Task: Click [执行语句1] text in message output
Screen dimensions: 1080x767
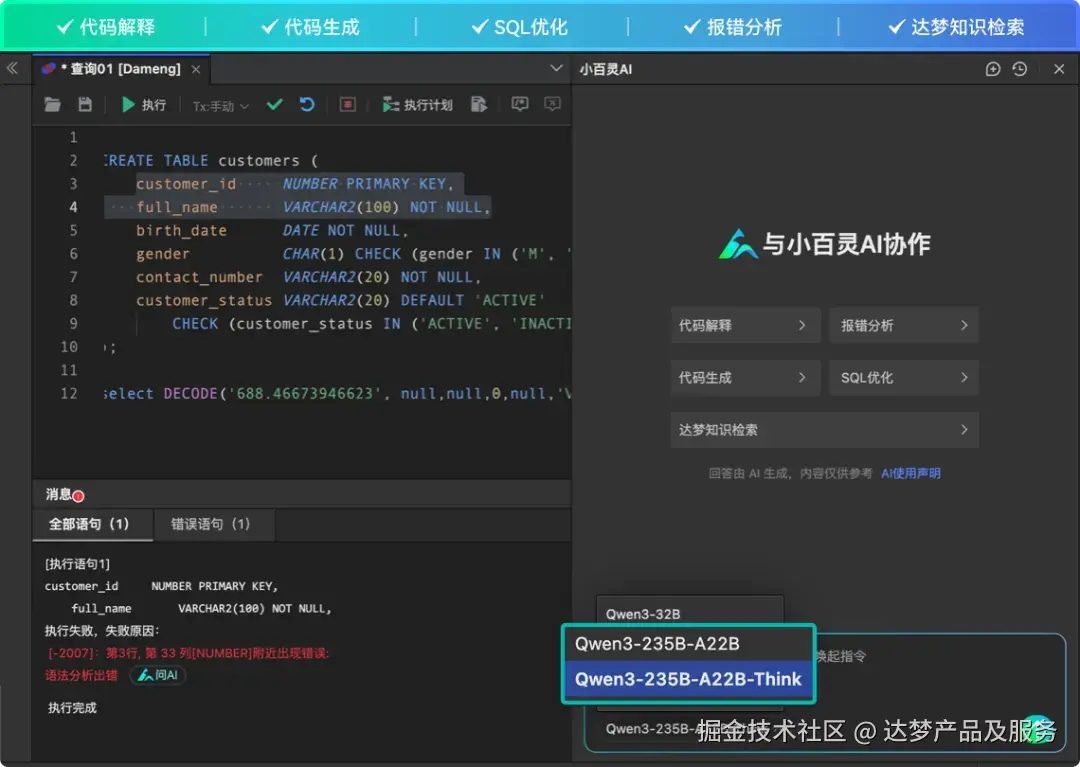Action: pyautogui.click(x=77, y=565)
